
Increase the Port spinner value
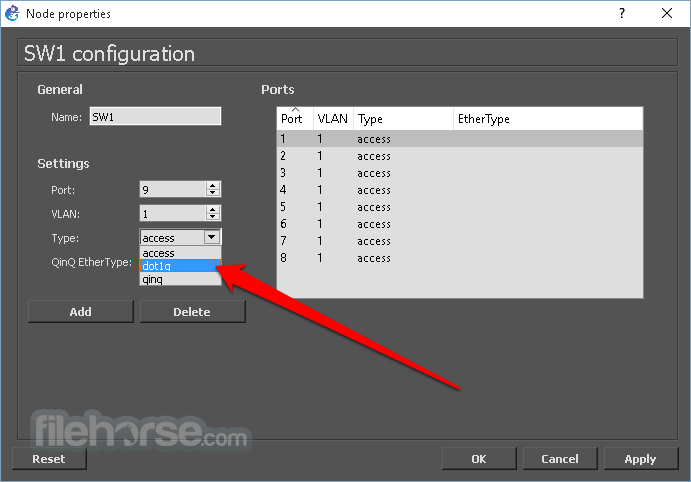[x=212, y=185]
